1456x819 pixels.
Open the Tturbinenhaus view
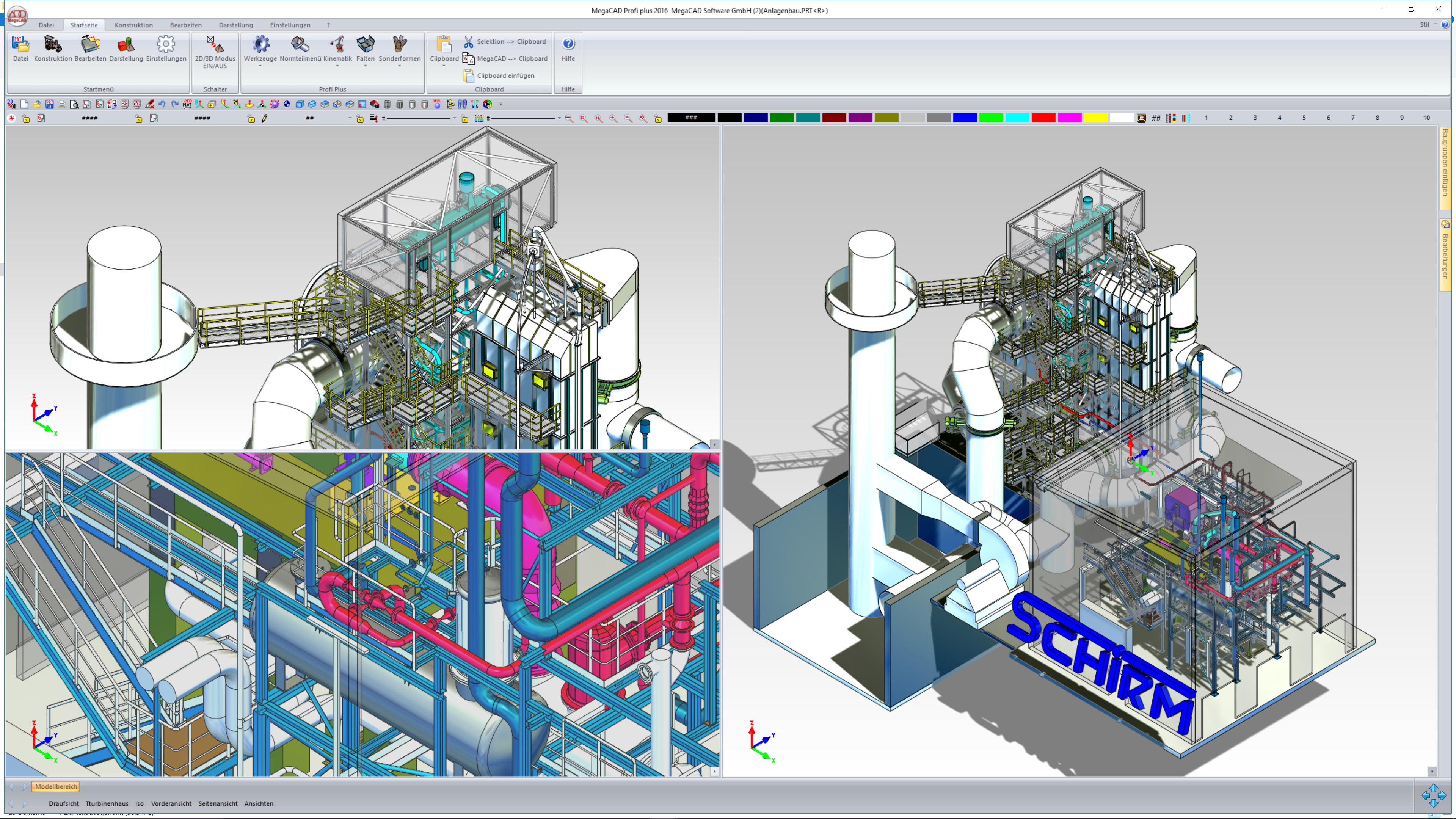[107, 803]
